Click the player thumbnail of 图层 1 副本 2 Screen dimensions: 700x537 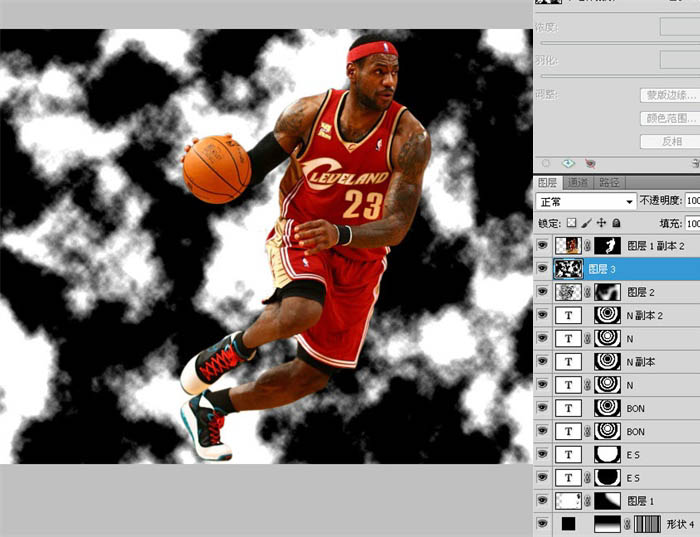click(x=568, y=246)
